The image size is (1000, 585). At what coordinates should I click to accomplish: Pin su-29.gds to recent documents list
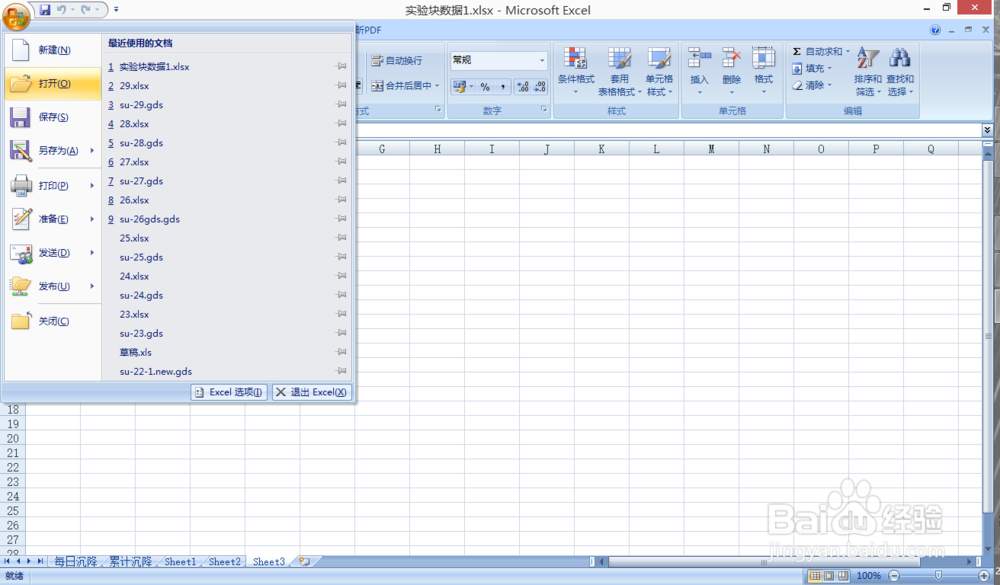click(342, 105)
